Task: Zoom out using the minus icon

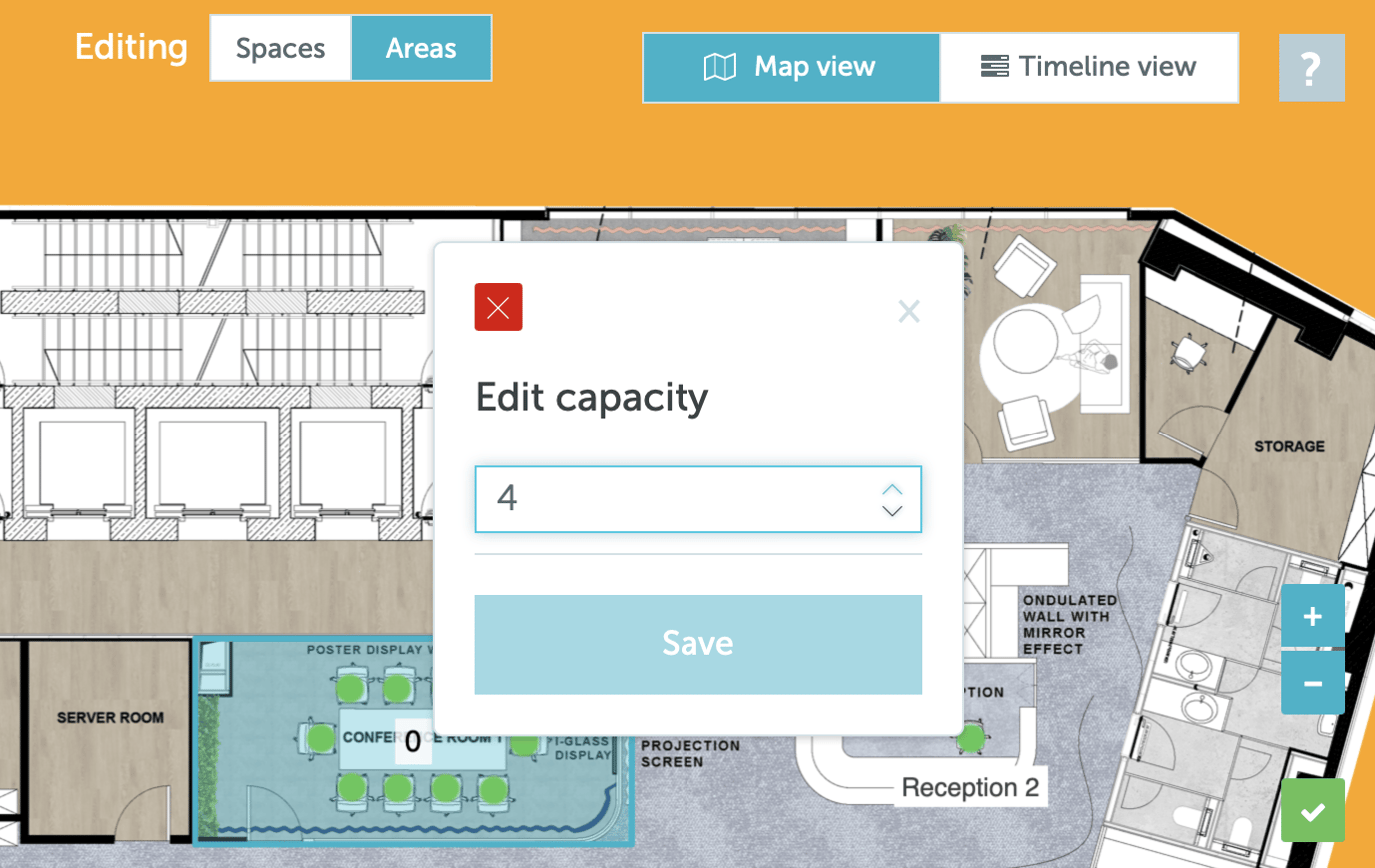Action: point(1312,683)
